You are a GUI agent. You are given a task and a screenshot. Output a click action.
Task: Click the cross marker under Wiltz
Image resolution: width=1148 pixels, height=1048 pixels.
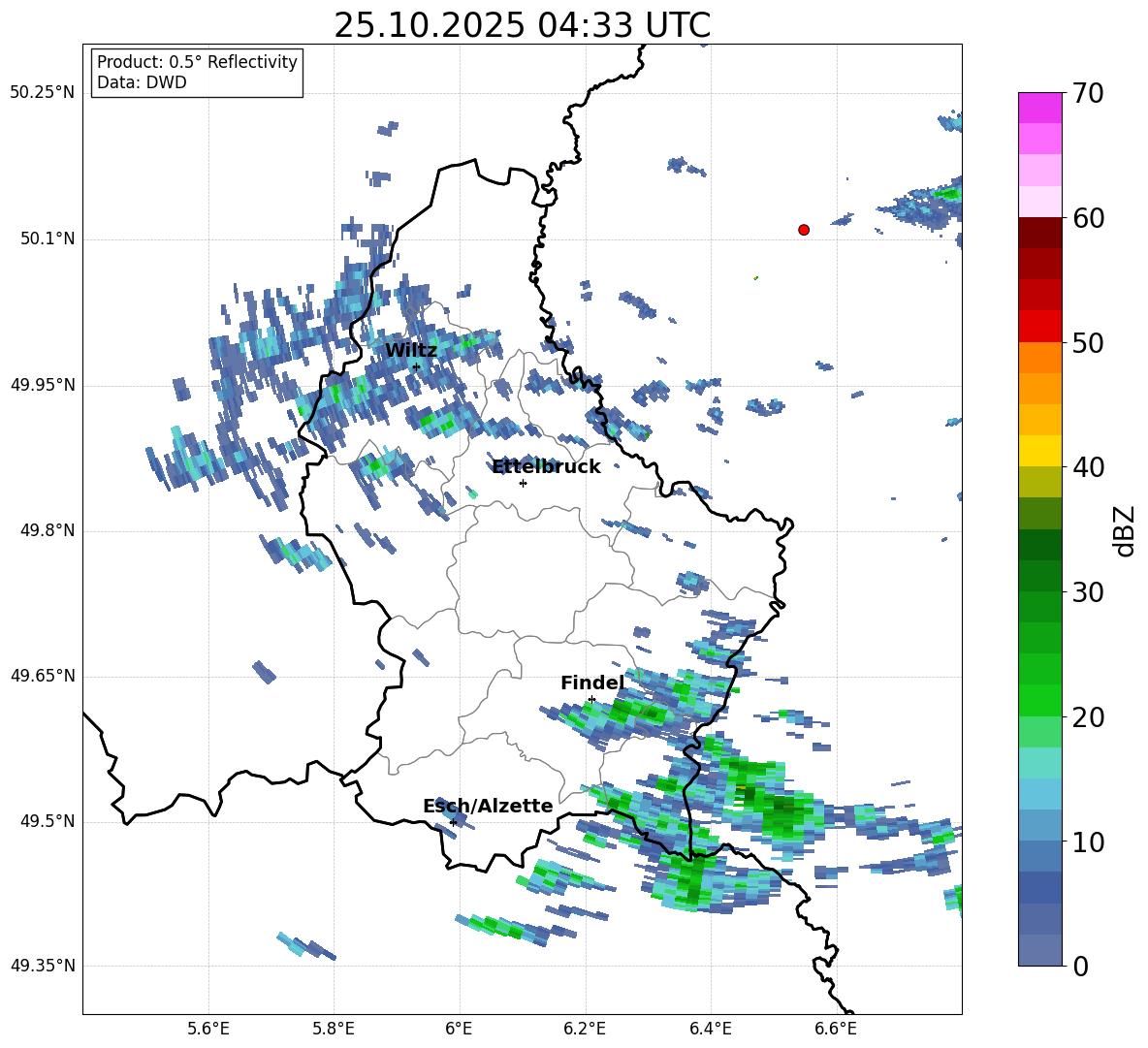coord(416,367)
